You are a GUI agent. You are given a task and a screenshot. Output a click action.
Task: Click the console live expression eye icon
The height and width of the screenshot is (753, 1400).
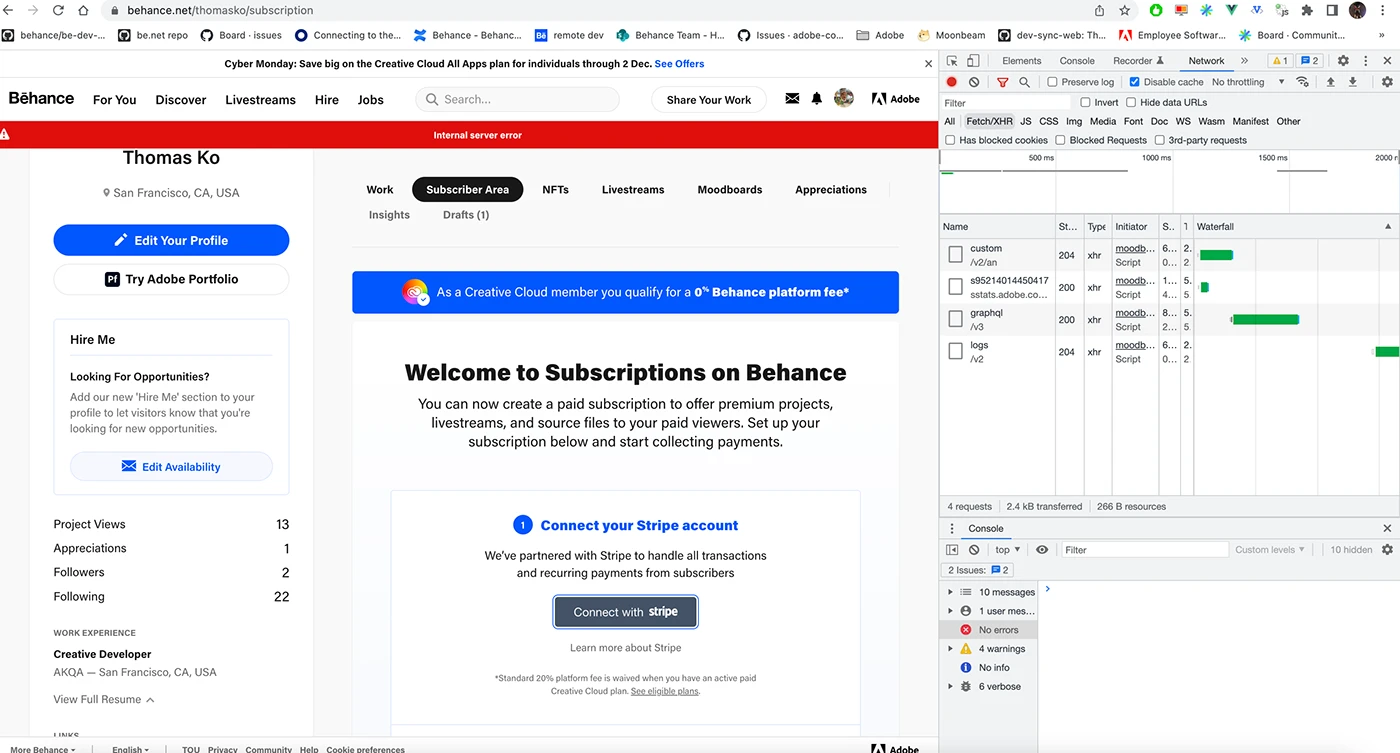[x=1042, y=550]
